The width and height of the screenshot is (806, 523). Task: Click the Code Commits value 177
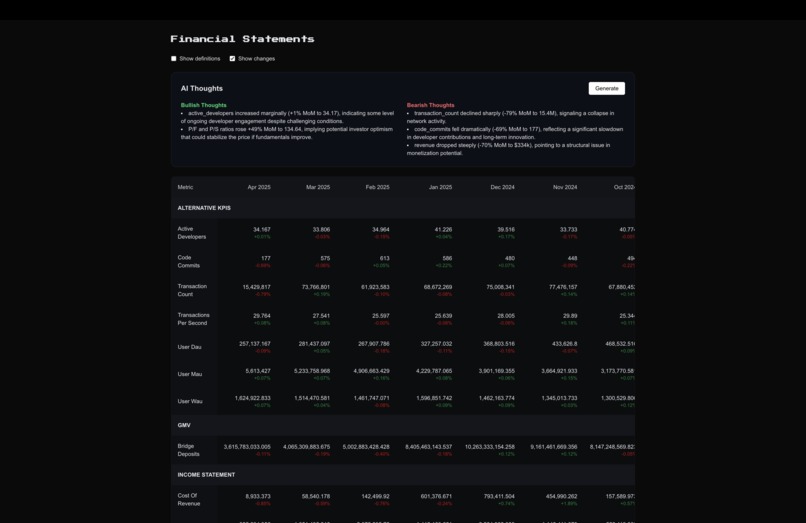click(x=266, y=258)
